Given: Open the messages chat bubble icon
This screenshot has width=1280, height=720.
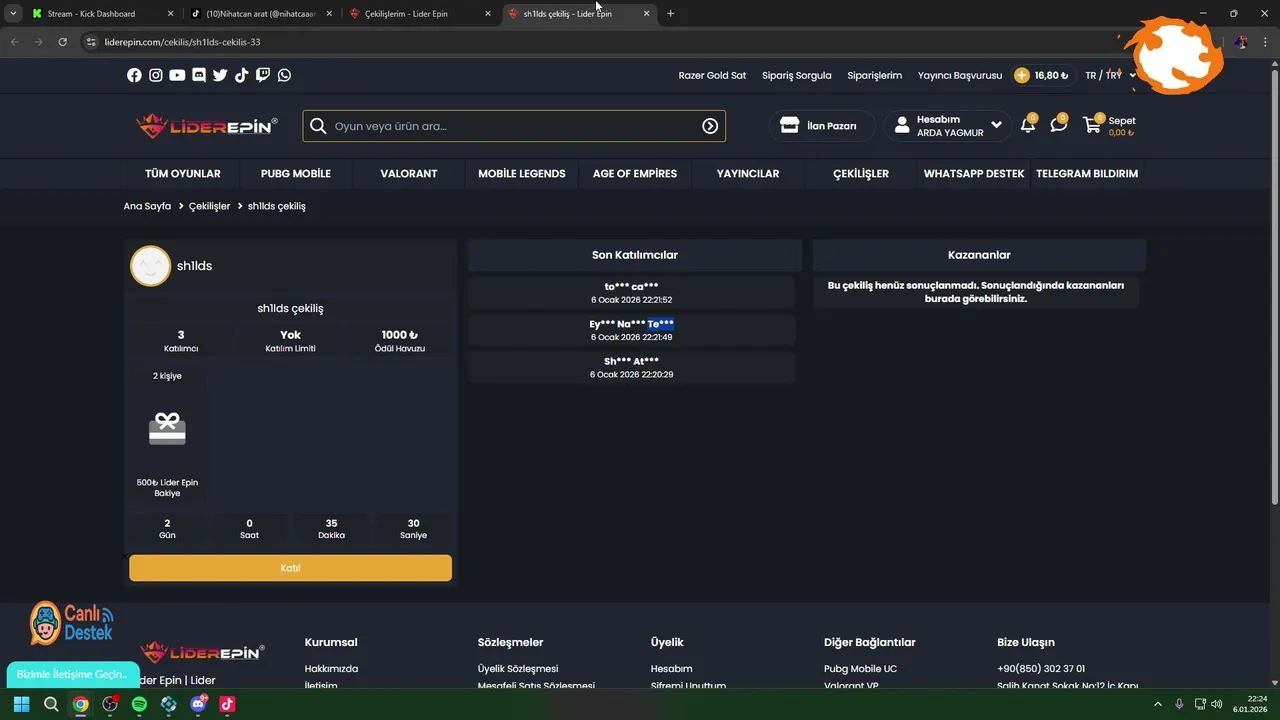Looking at the screenshot, I should click(x=1058, y=125).
